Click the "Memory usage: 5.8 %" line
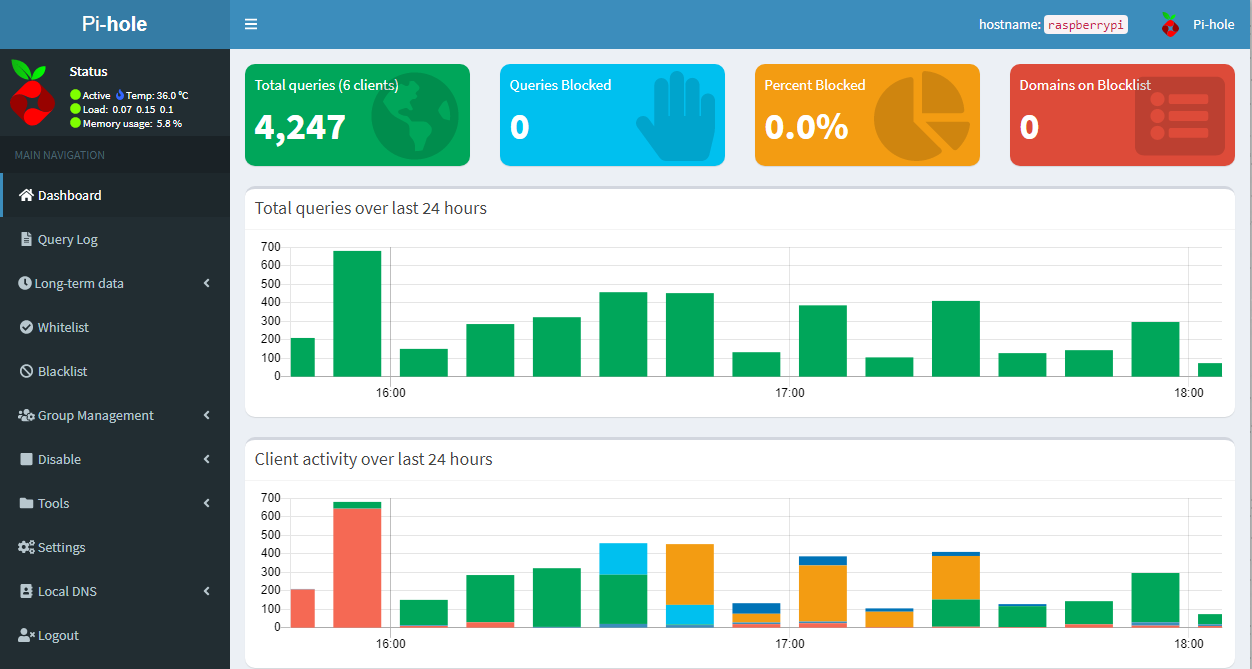This screenshot has height=669, width=1252. click(132, 123)
